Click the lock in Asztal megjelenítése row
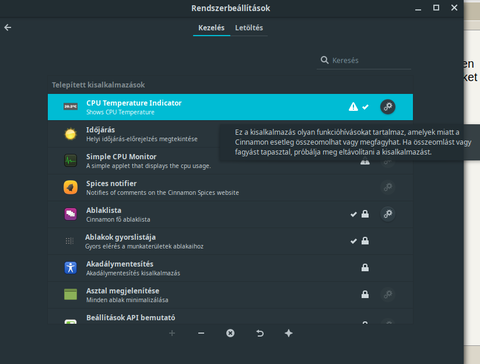480x364 pixels. pyautogui.click(x=365, y=294)
